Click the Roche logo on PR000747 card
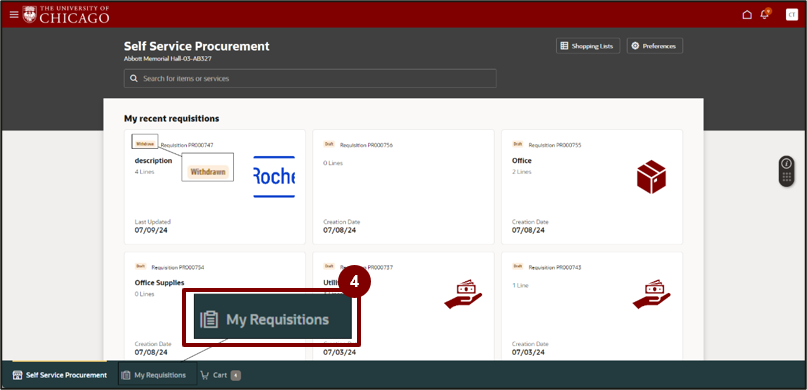The image size is (807, 390). 274,177
